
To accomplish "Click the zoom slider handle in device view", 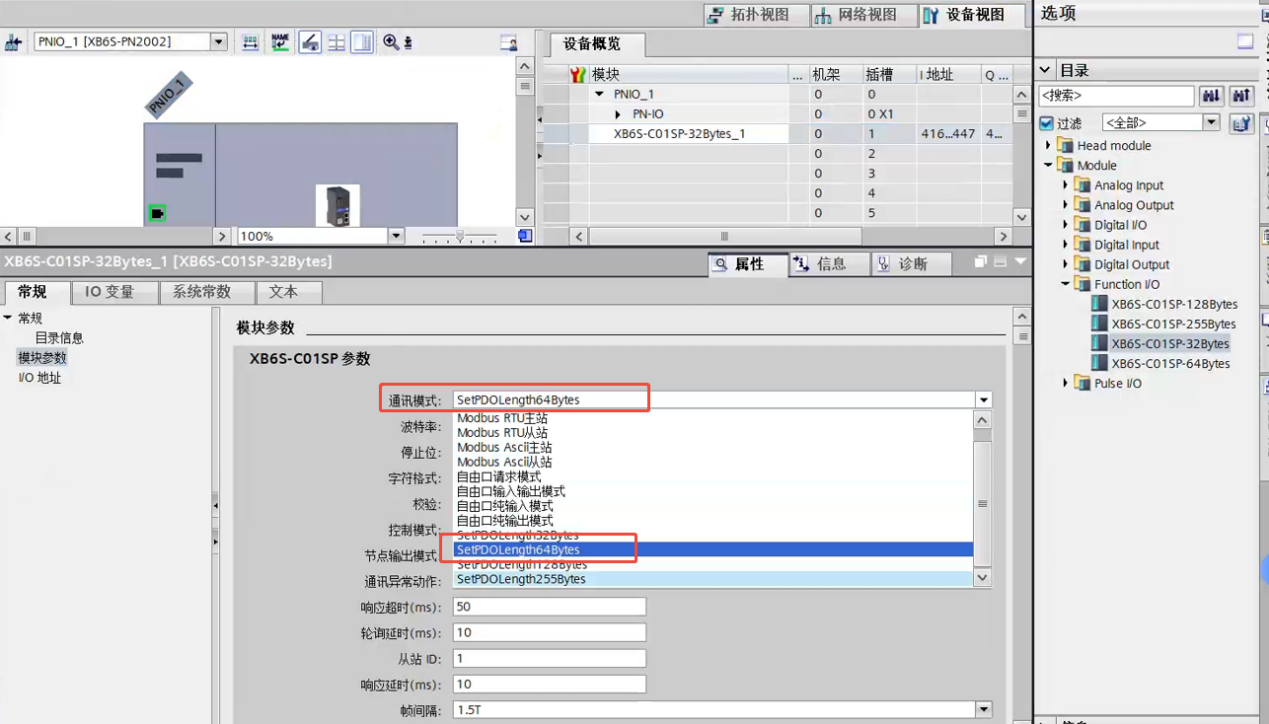I will click(x=460, y=236).
